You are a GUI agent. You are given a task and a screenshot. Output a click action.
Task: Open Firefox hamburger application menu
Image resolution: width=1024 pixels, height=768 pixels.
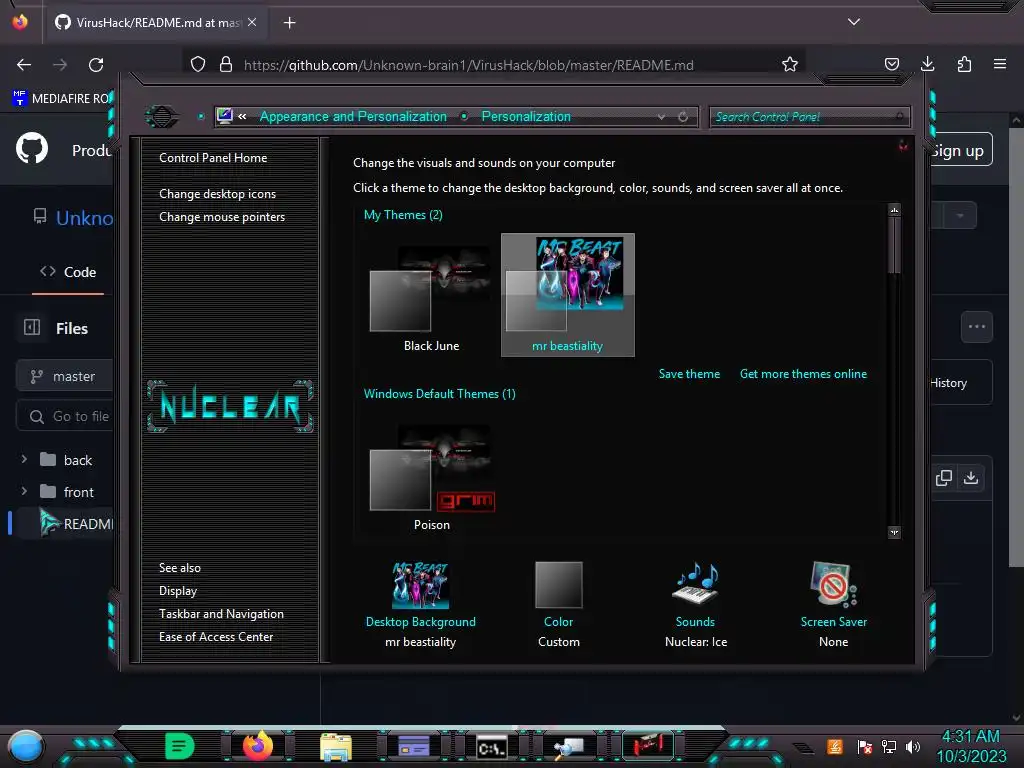1000,64
